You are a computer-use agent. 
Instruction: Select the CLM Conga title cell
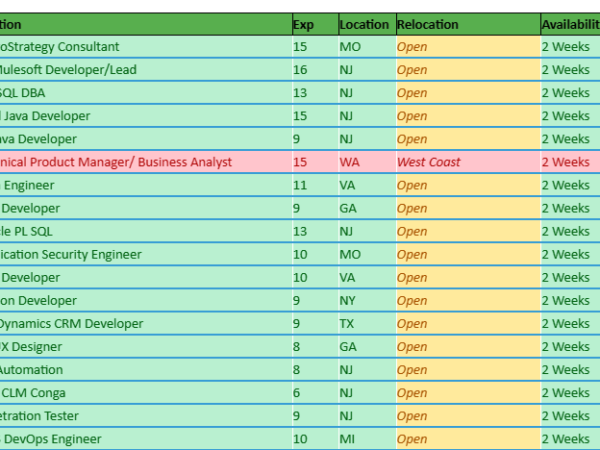(x=146, y=393)
